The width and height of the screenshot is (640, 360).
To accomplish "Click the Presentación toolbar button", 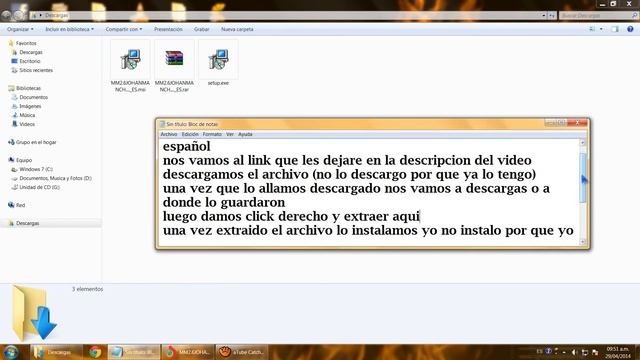I will [168, 29].
